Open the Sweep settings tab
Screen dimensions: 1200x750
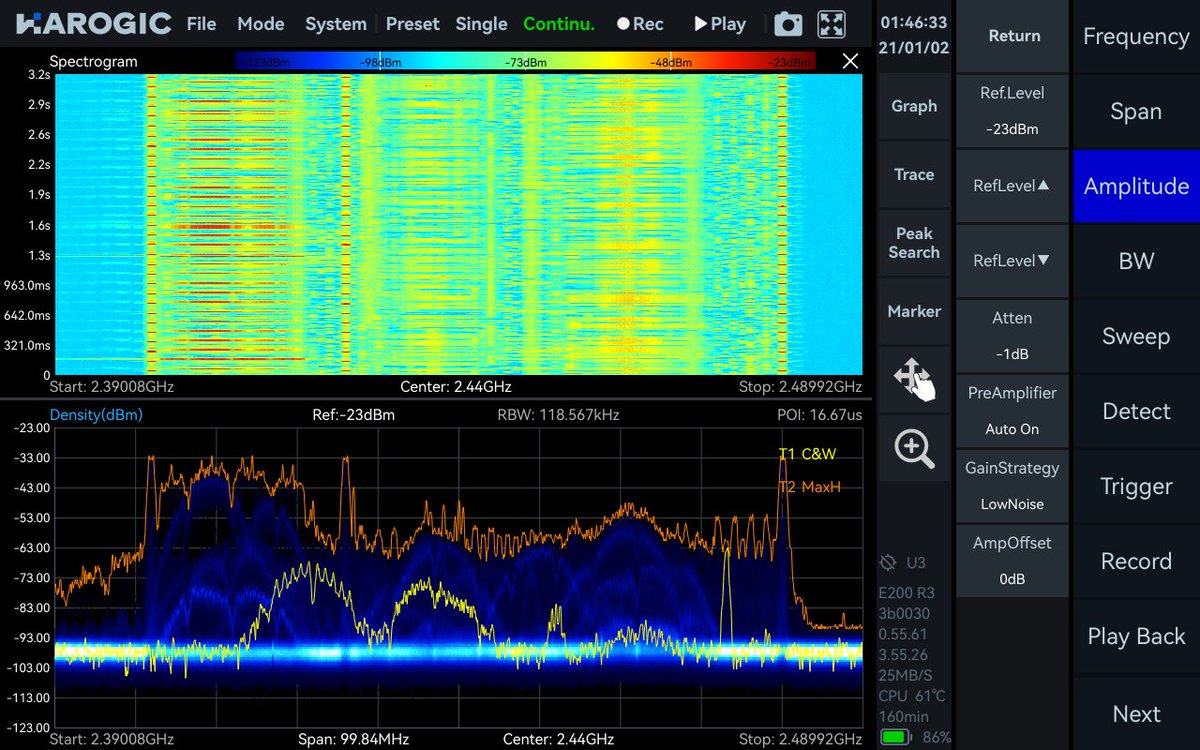pos(1136,336)
